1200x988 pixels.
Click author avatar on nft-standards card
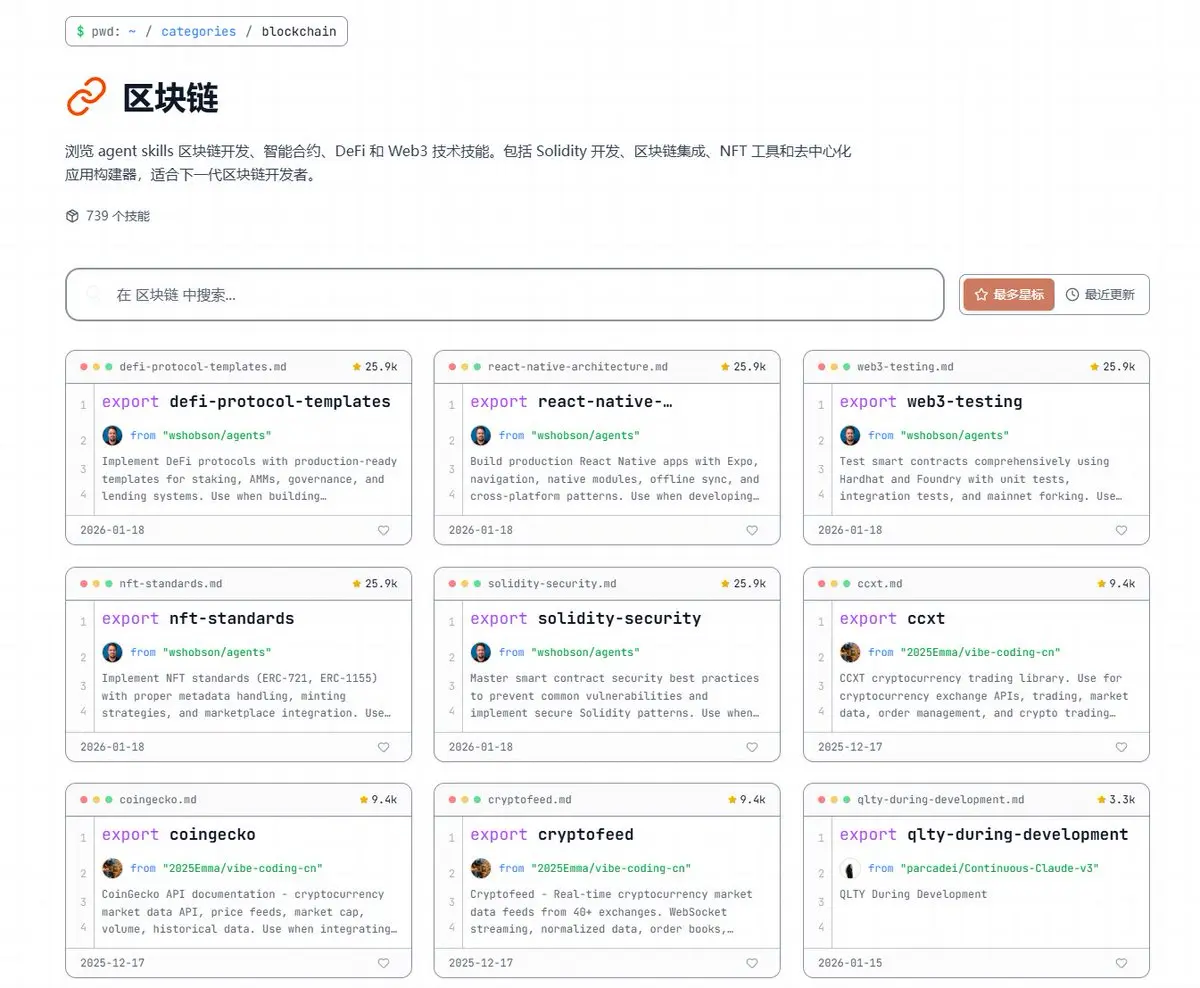[112, 652]
